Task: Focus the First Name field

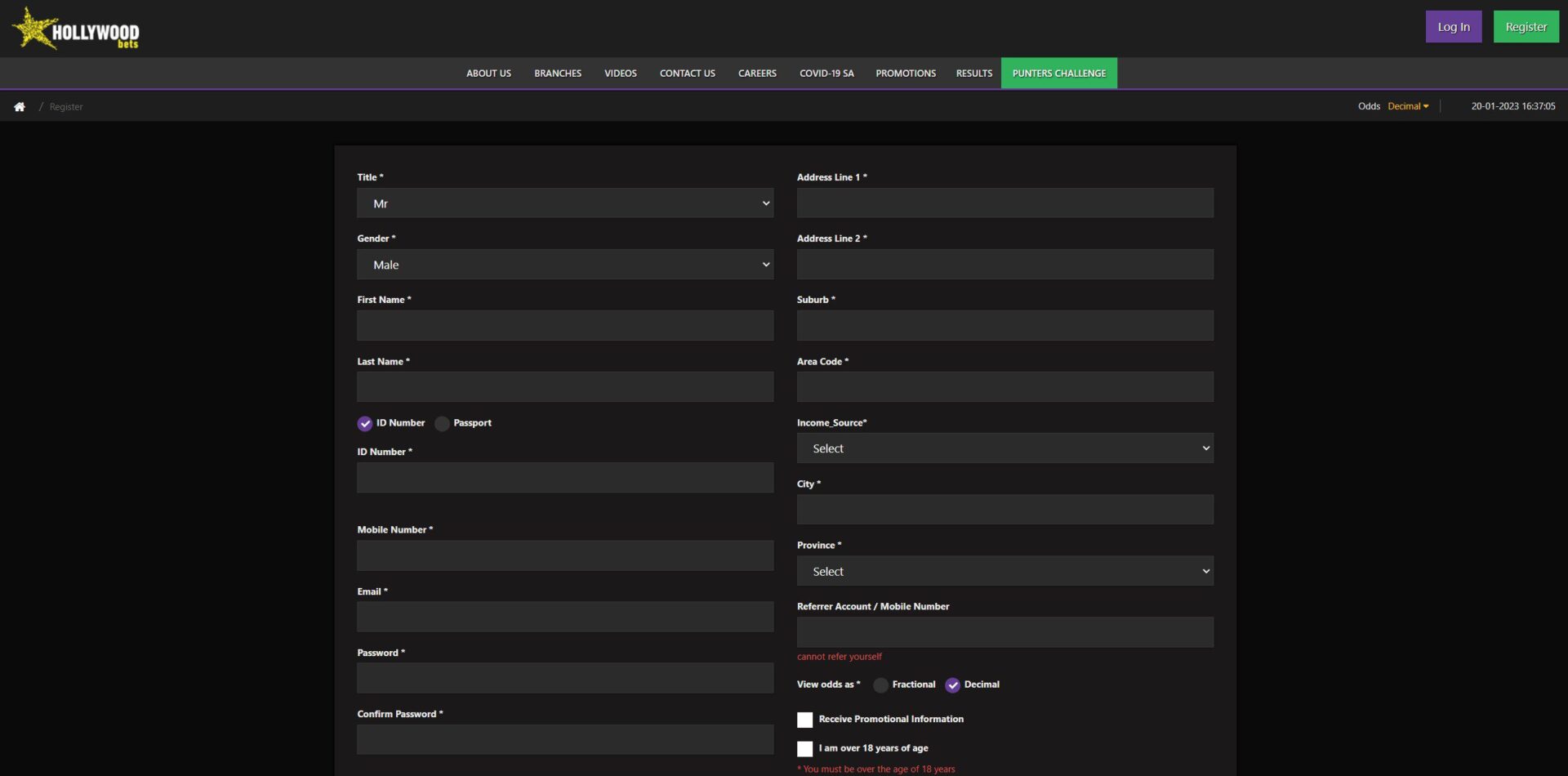Action: [565, 326]
